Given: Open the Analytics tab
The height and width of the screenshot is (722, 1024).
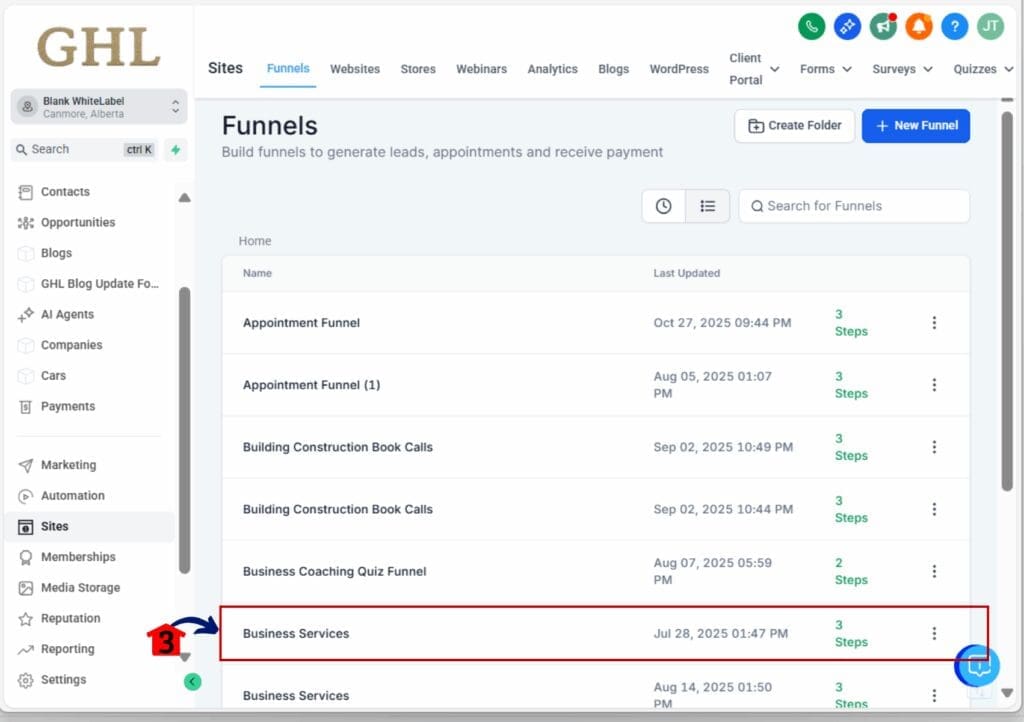Looking at the screenshot, I should tap(552, 69).
